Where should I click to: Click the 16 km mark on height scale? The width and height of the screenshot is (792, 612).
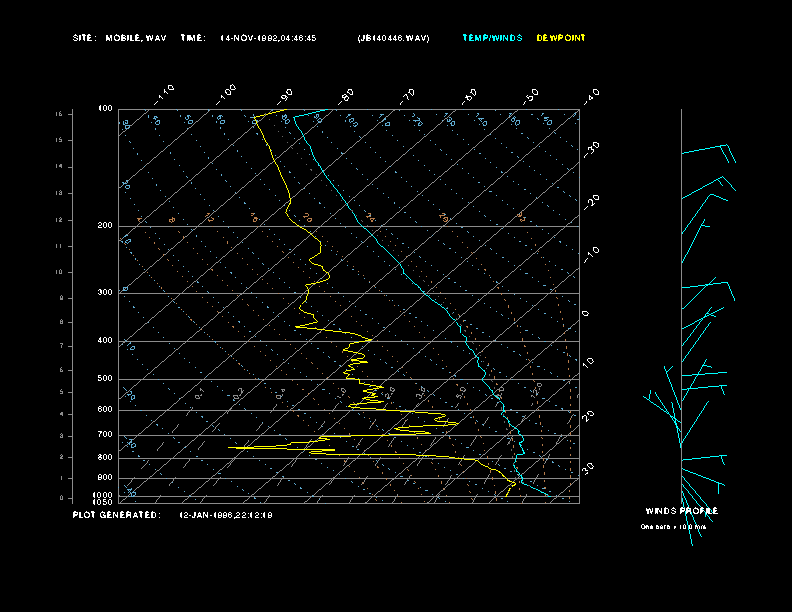(60, 114)
